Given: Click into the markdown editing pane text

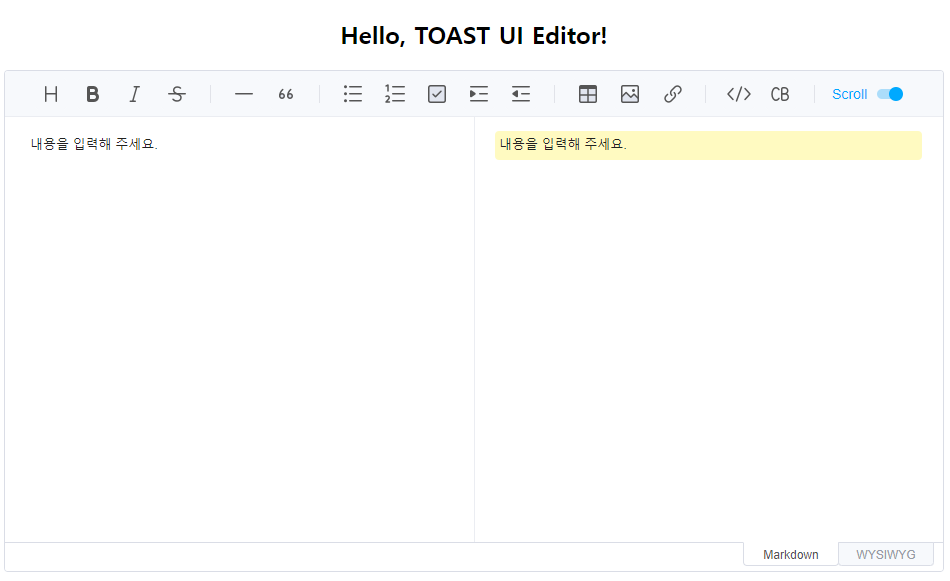Looking at the screenshot, I should (x=94, y=144).
